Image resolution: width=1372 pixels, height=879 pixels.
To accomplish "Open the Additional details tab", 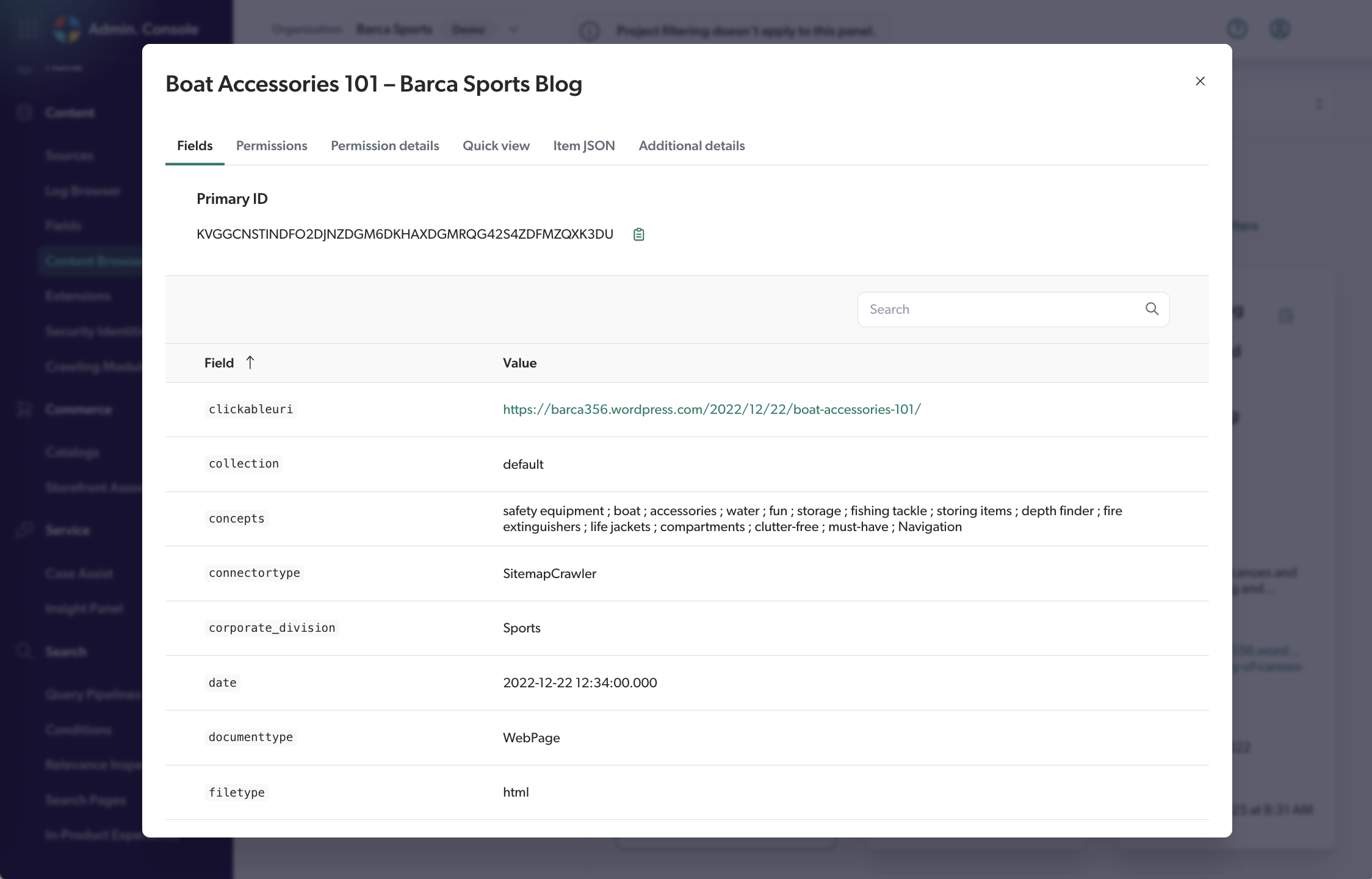I will coord(691,146).
